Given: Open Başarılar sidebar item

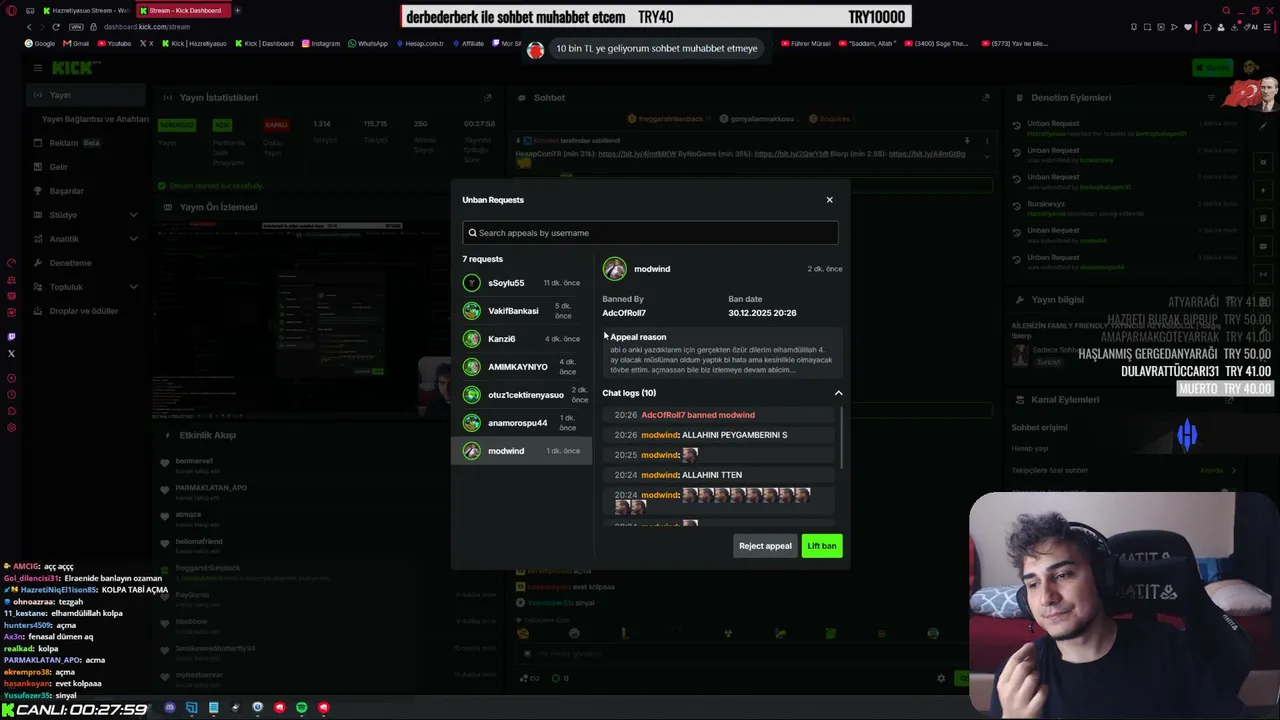Looking at the screenshot, I should coord(87,191).
